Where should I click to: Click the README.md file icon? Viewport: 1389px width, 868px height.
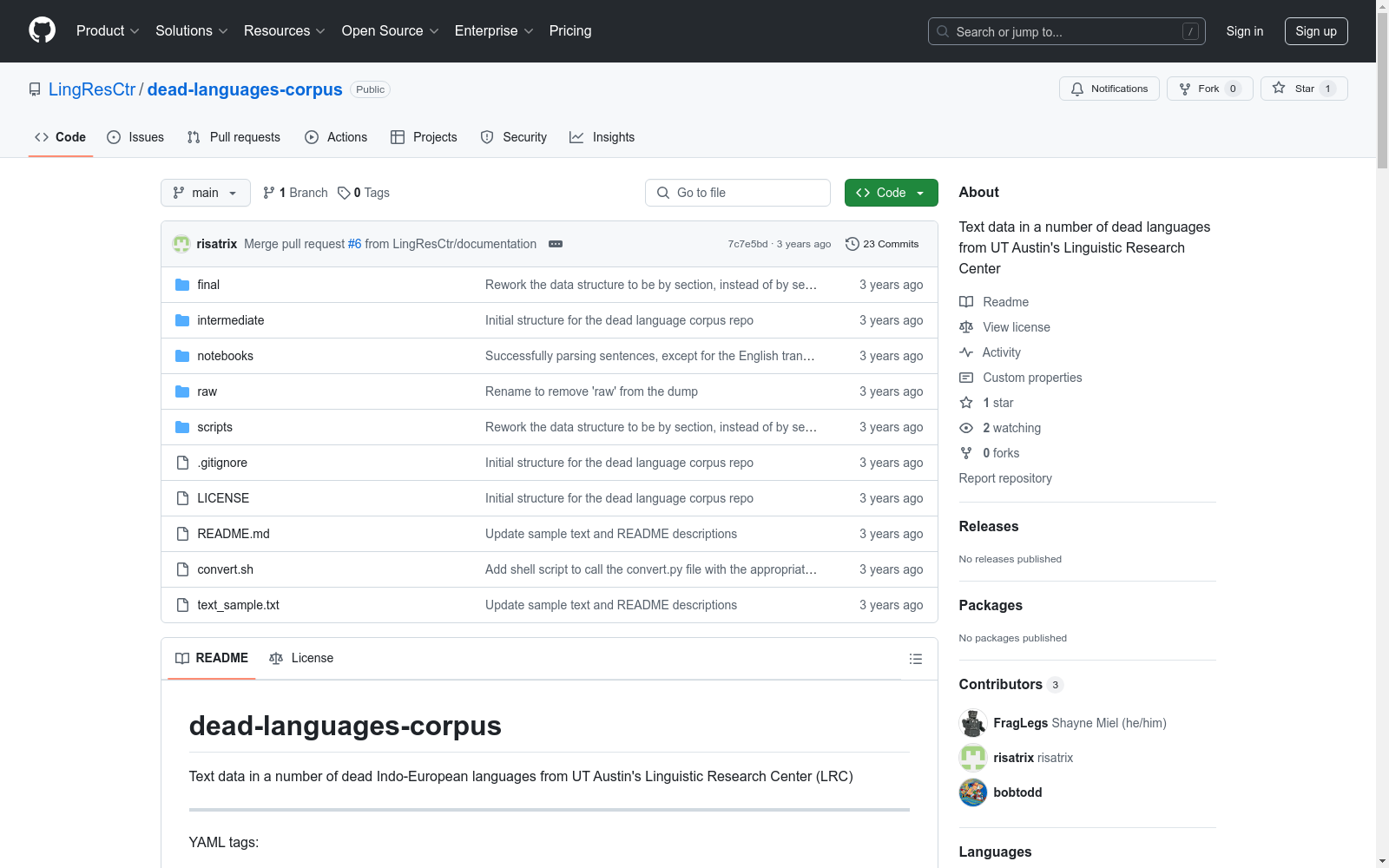coord(182,534)
